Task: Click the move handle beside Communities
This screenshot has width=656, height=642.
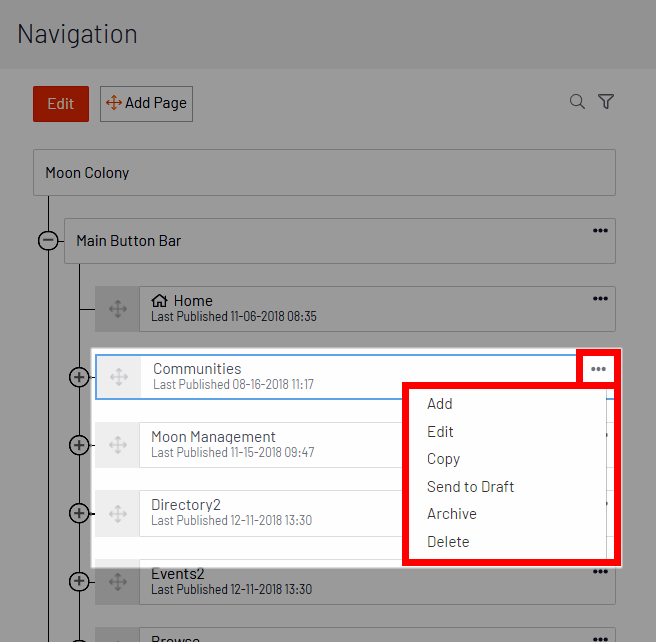Action: 119,377
